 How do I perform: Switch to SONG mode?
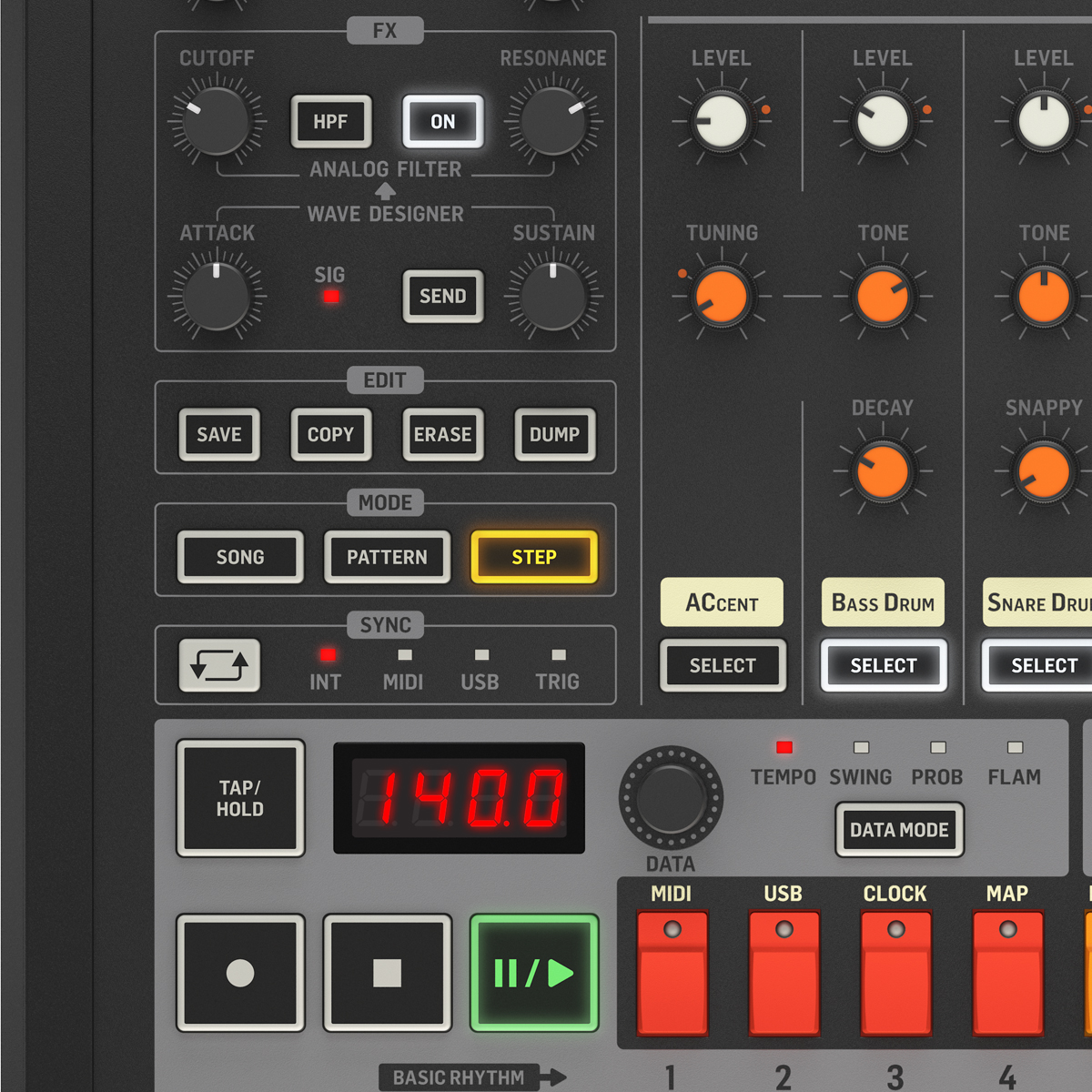(240, 557)
